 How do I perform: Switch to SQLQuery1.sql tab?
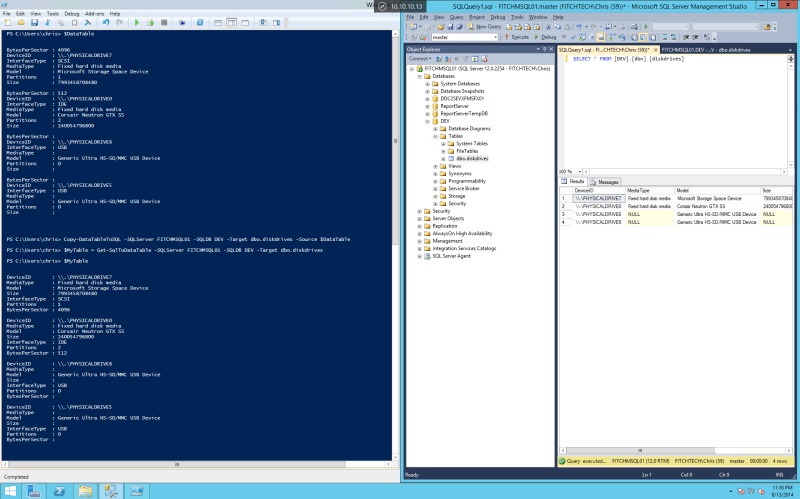coord(604,50)
